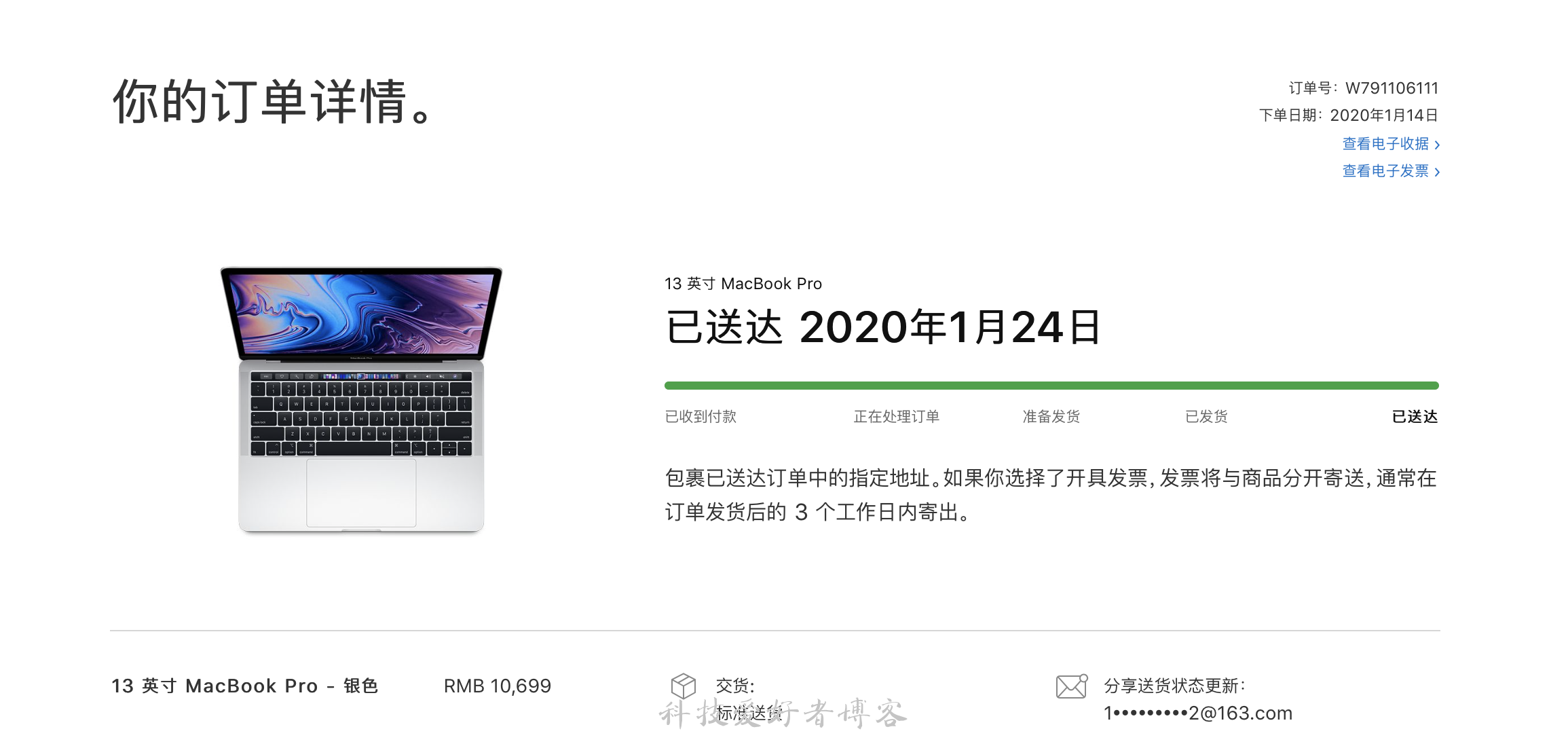Image resolution: width=1568 pixels, height=744 pixels.
Task: Select the 正在处理订单 progress step
Action: 896,417
